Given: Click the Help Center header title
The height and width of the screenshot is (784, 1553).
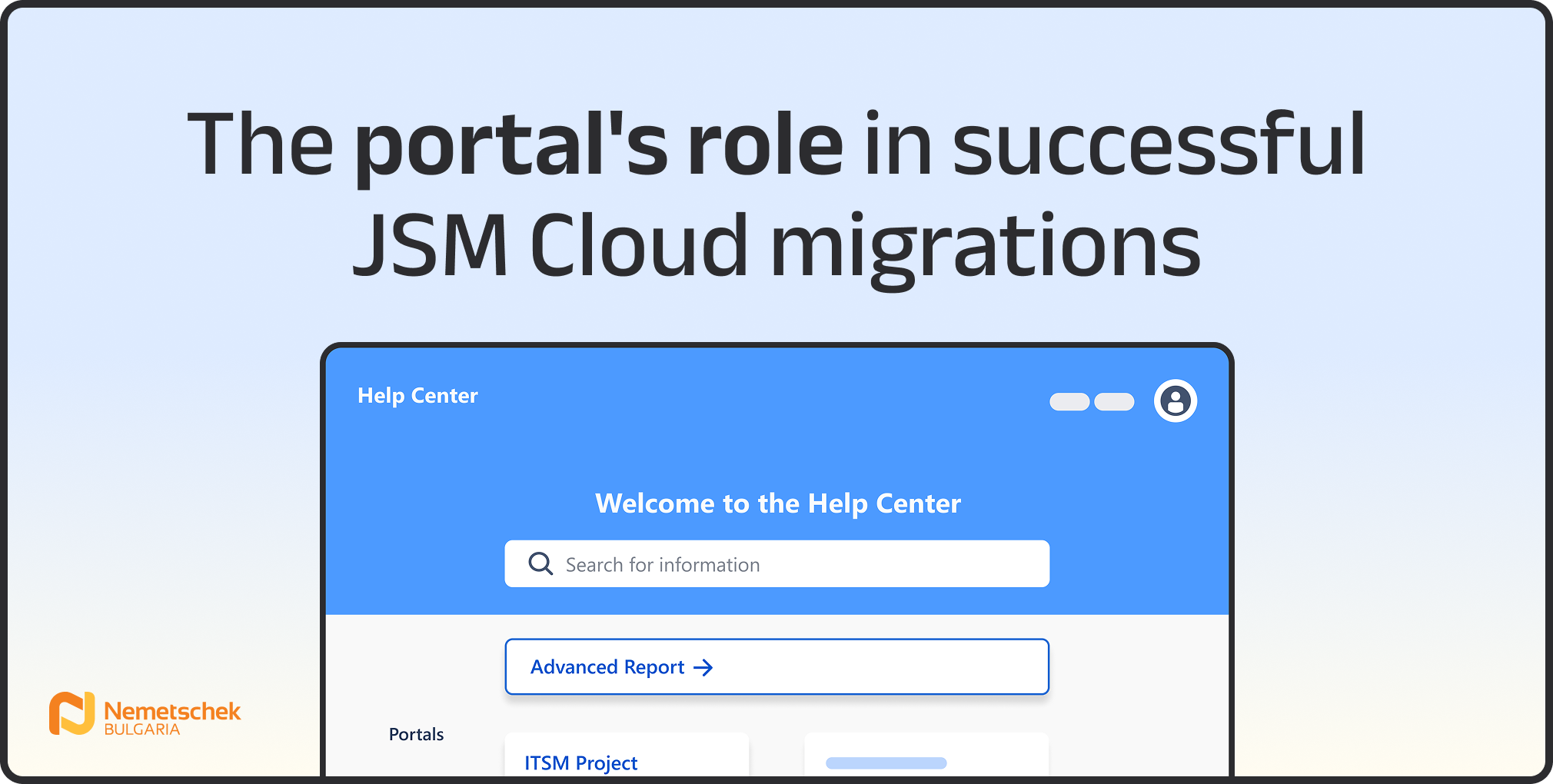Looking at the screenshot, I should pyautogui.click(x=417, y=396).
